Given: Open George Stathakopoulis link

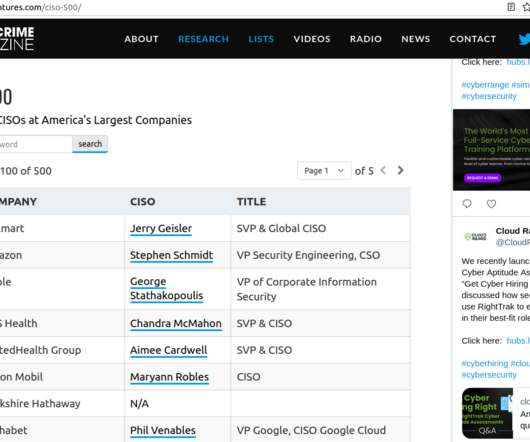Looking at the screenshot, I should 166,289.
